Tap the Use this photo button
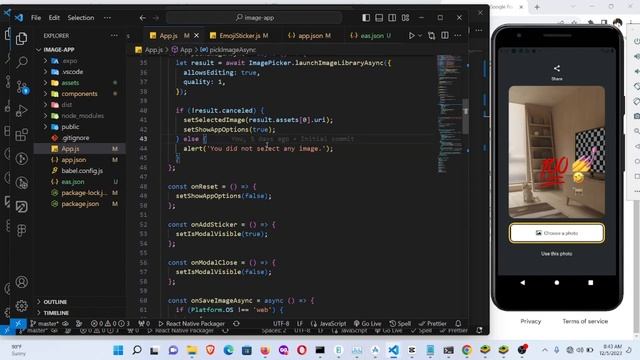This screenshot has height=360, width=640. coord(557,253)
